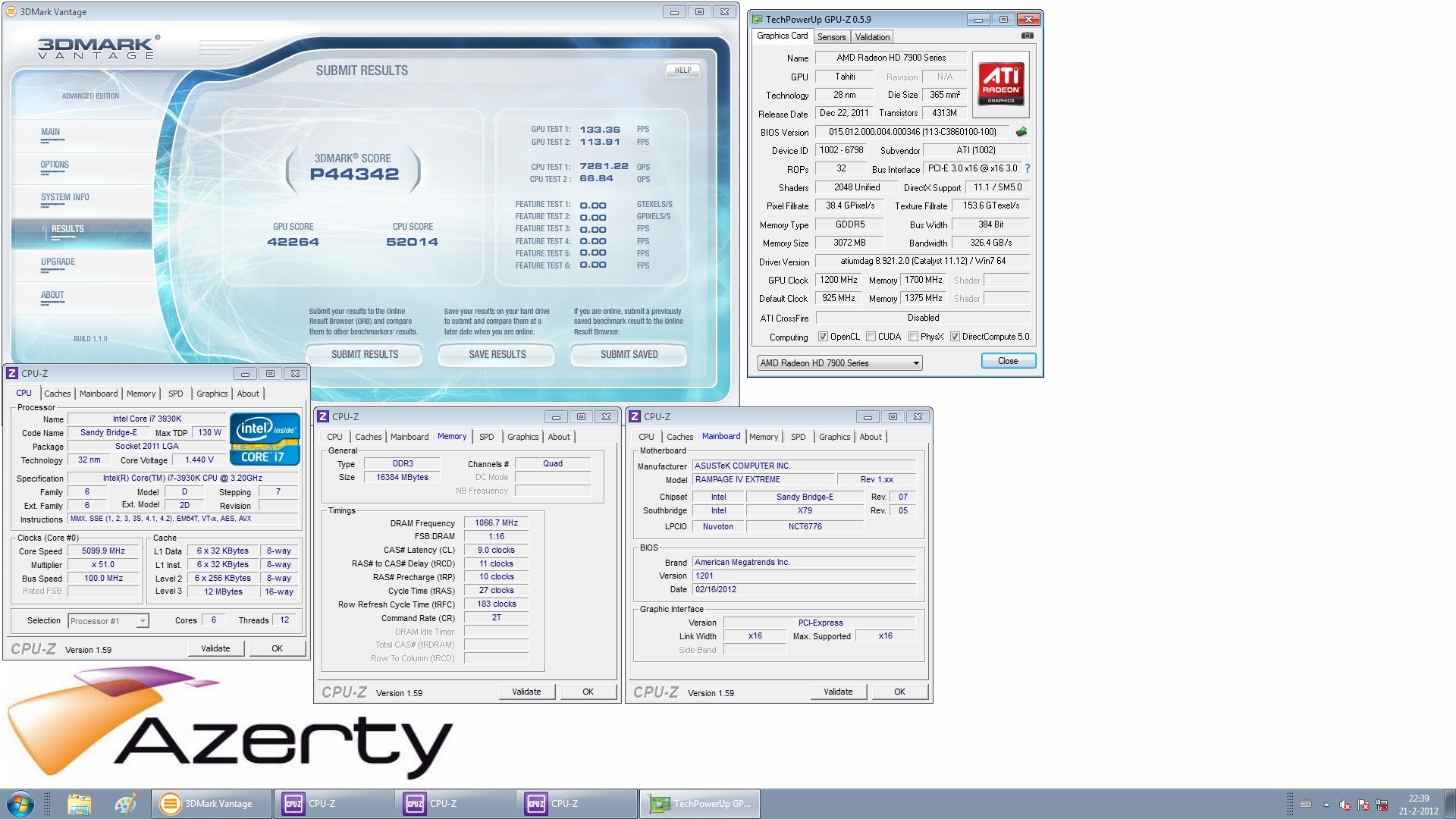
Task: Show hidden system tray icons arrow
Action: pyautogui.click(x=1326, y=805)
